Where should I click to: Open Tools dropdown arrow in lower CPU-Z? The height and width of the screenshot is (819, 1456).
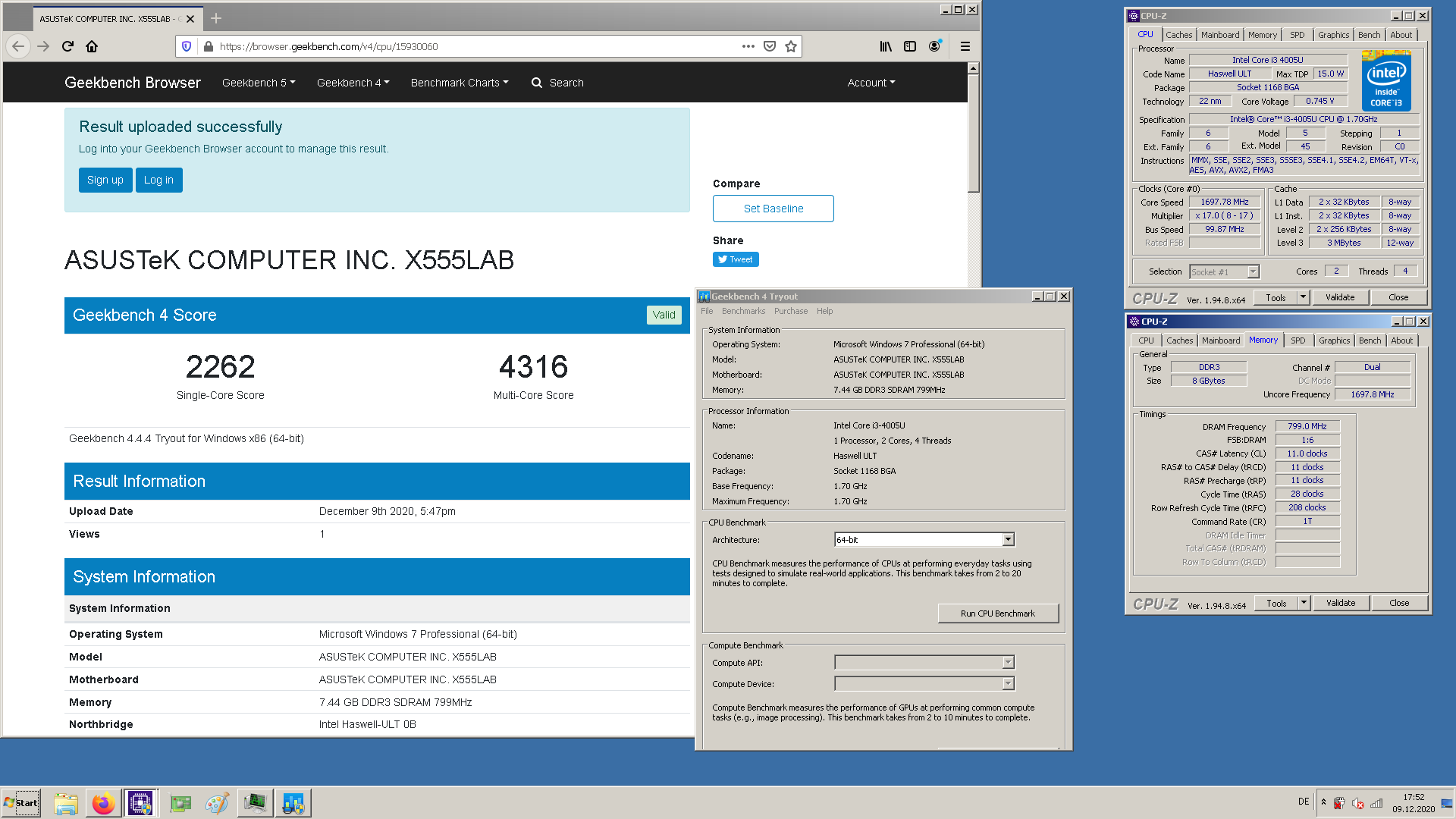[1304, 603]
